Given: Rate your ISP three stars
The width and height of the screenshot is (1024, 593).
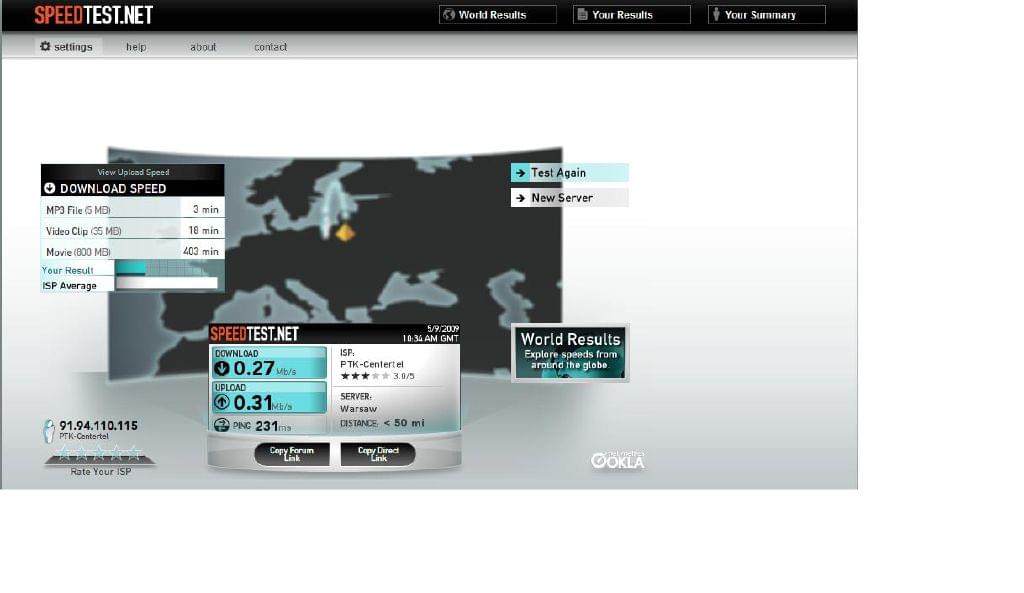Looking at the screenshot, I should 99,452.
